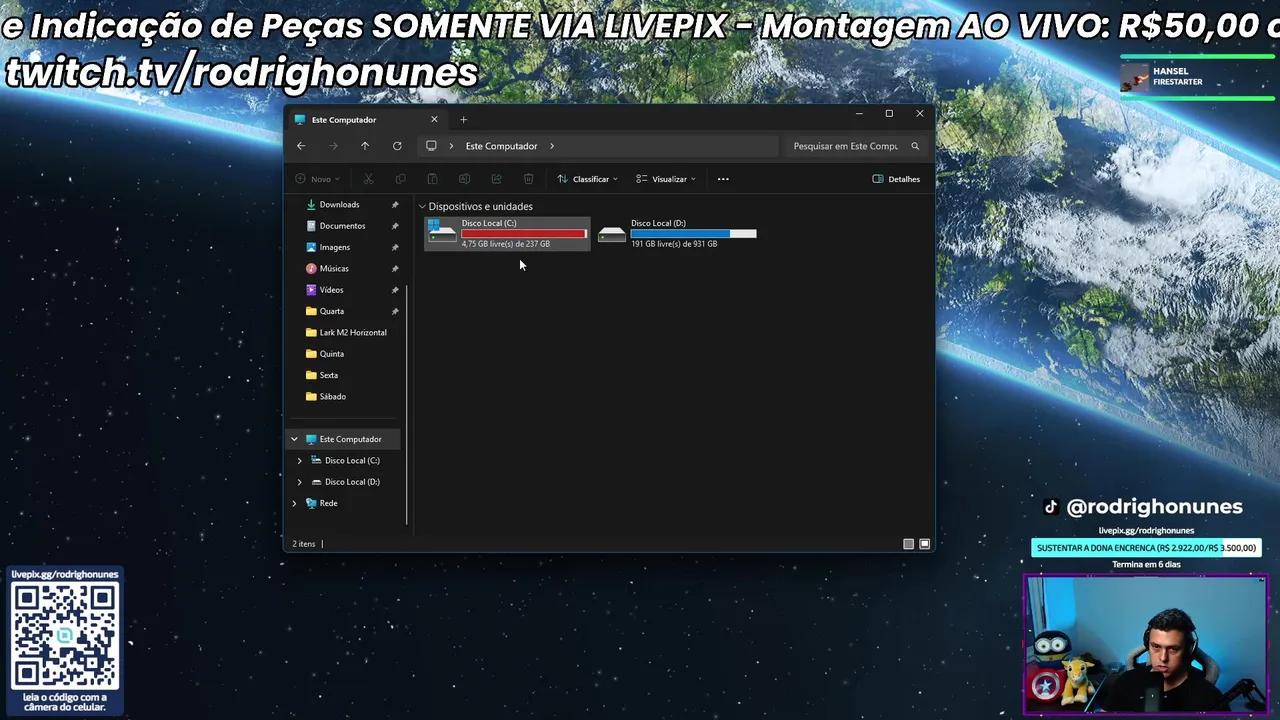Image resolution: width=1280 pixels, height=720 pixels.
Task: Unpin Quarta using its pin icon
Action: [x=395, y=311]
